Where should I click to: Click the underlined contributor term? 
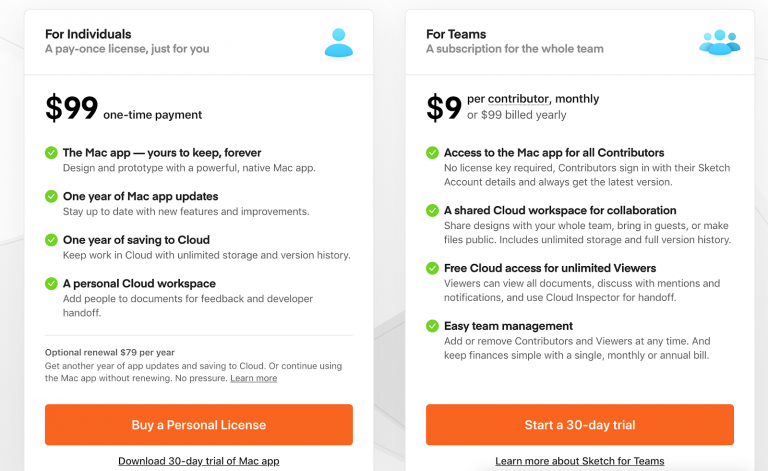[x=520, y=100]
